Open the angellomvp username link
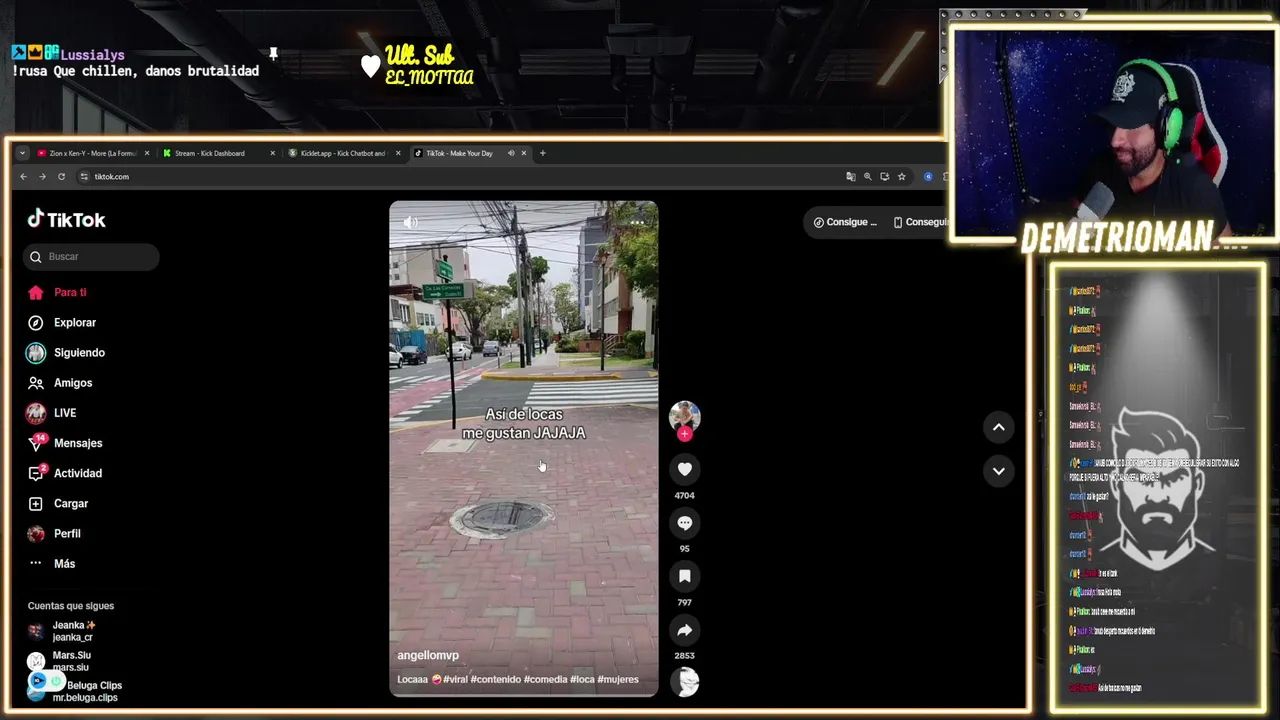 click(x=428, y=655)
